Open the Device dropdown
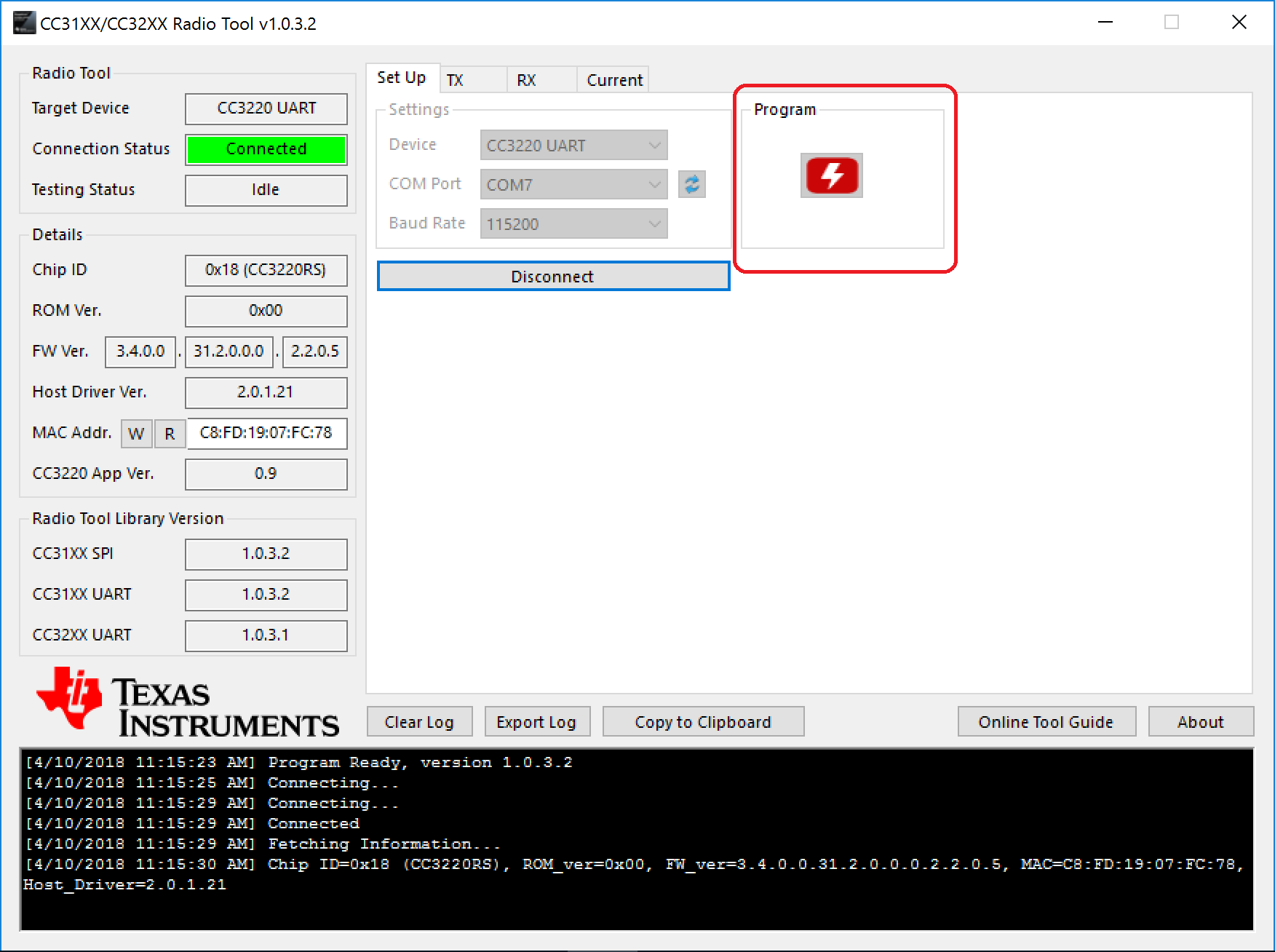The image size is (1275, 952). tap(573, 145)
